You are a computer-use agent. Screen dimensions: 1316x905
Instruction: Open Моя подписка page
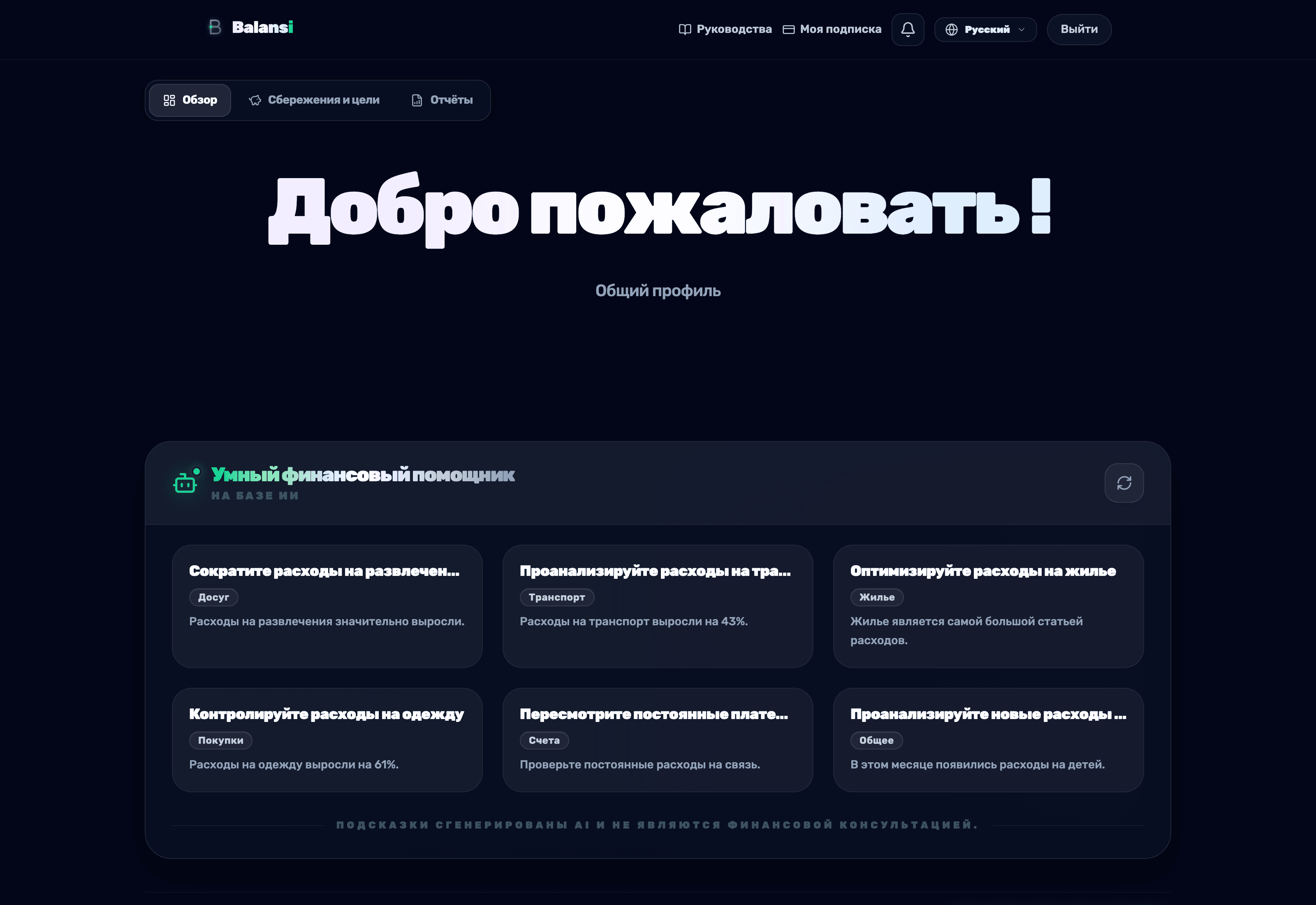(832, 30)
